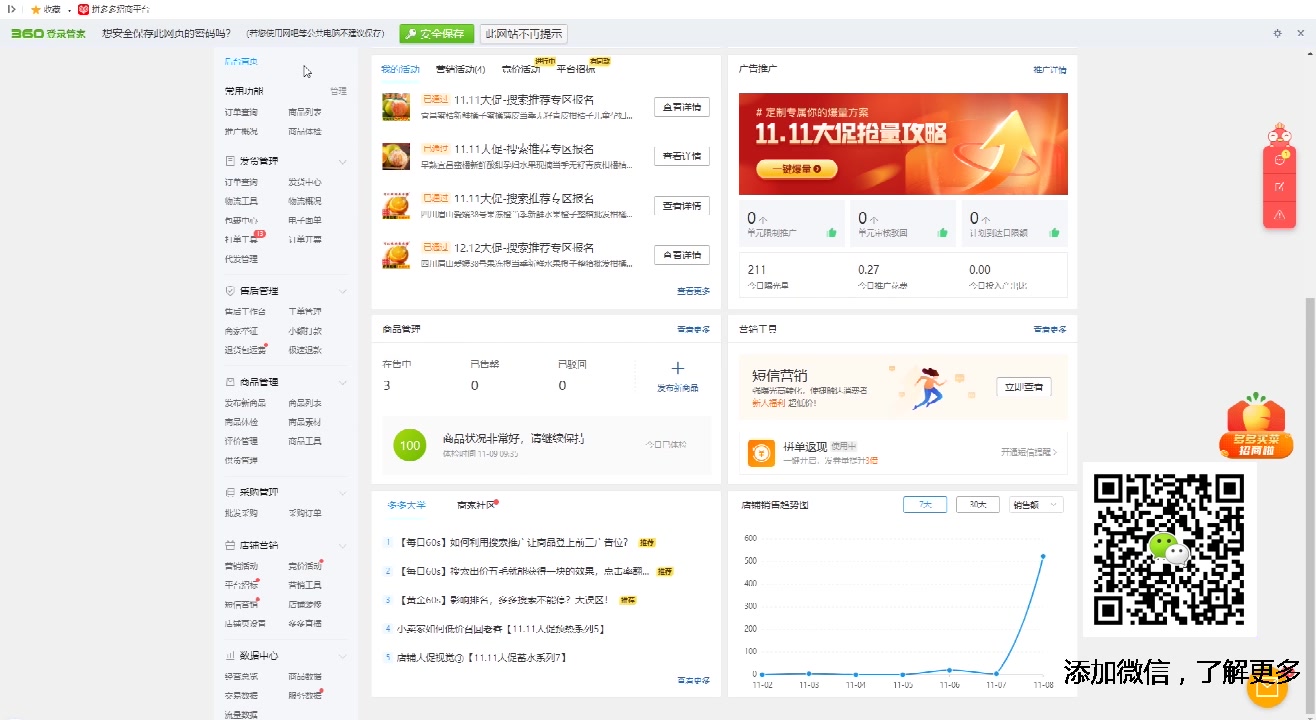Click the 此网站不再提示 button
This screenshot has height=720, width=1316.
(x=523, y=34)
